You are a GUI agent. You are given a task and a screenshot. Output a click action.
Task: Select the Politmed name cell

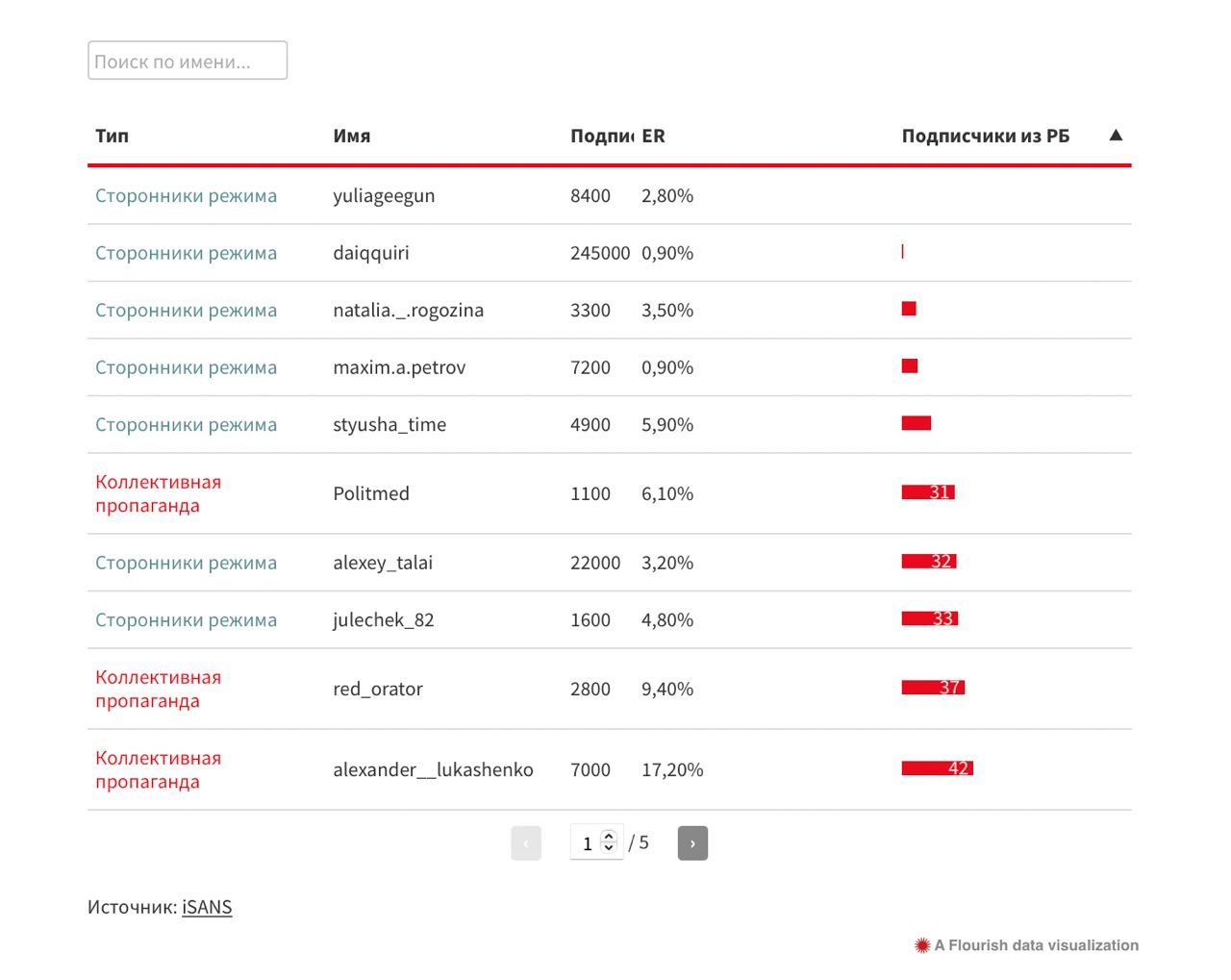(x=371, y=493)
